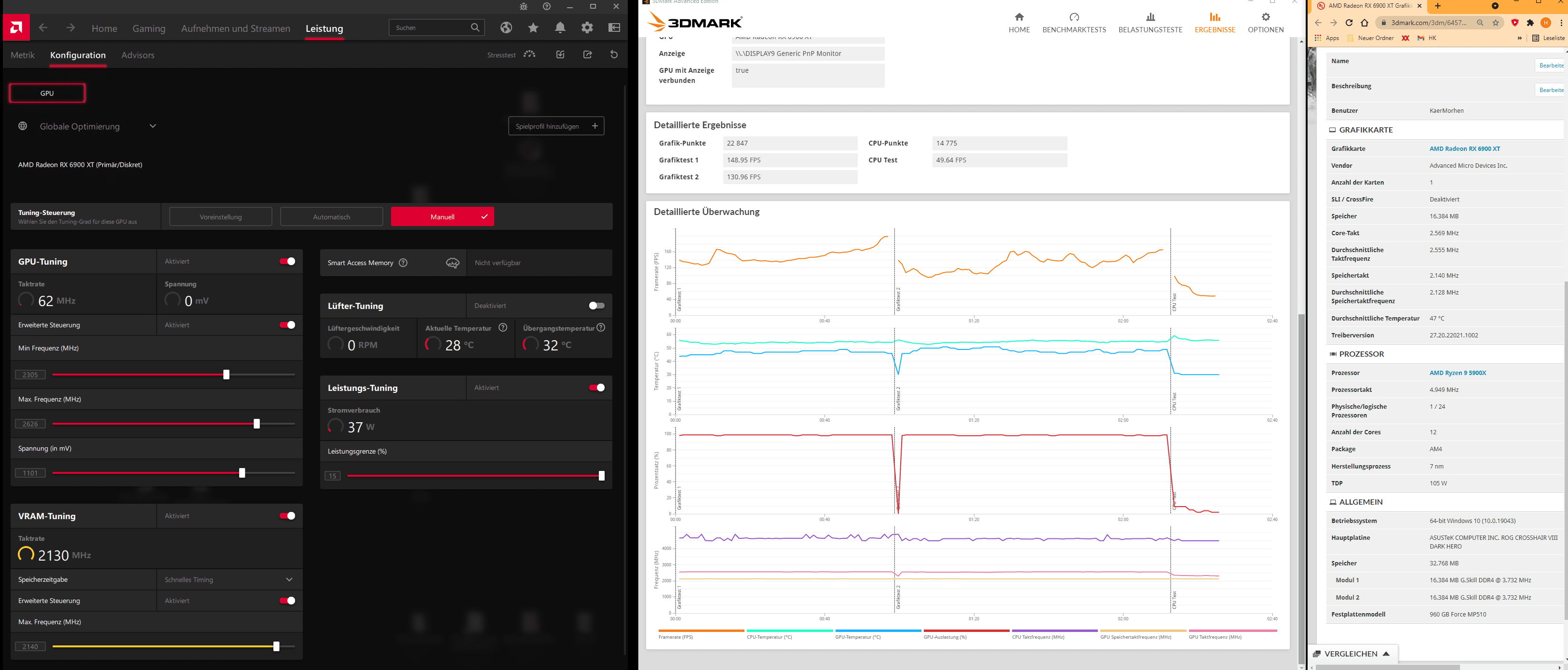Open Chrome tab search dropdown
This screenshot has width=1568, height=670.
point(1495,6)
